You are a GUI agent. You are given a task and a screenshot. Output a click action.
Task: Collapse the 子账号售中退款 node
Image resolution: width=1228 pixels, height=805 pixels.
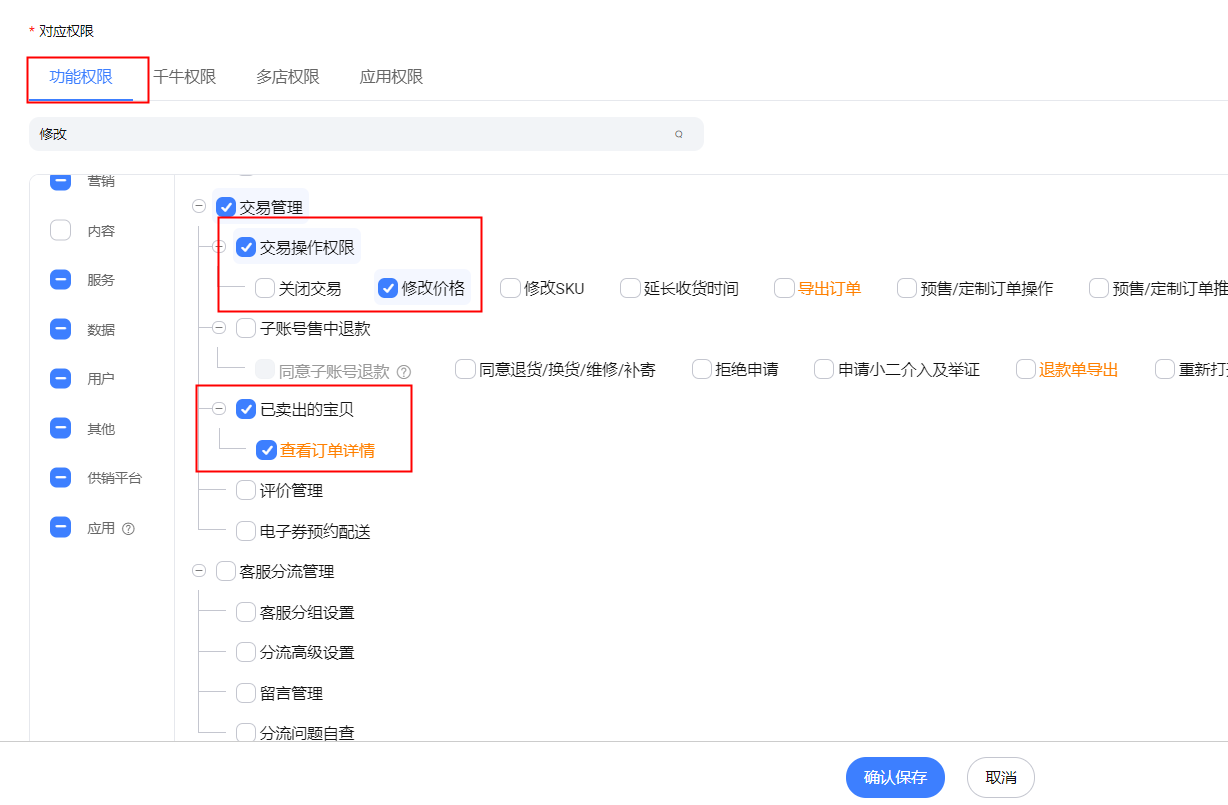click(219, 328)
